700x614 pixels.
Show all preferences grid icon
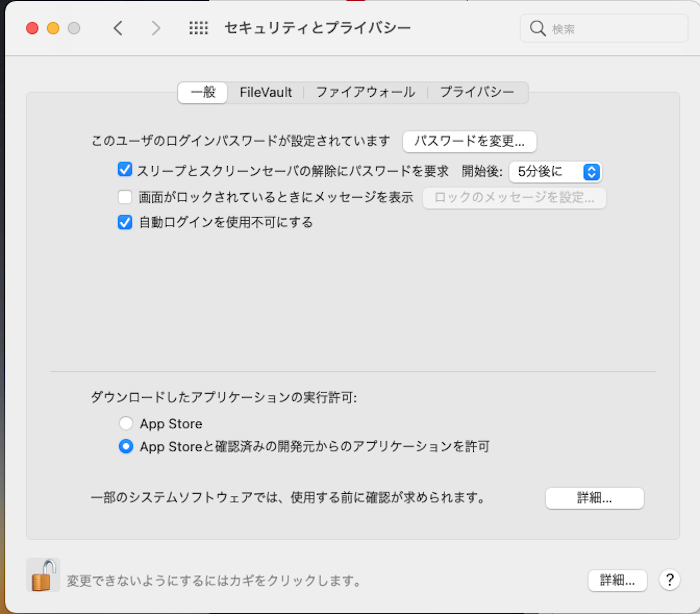(x=198, y=28)
